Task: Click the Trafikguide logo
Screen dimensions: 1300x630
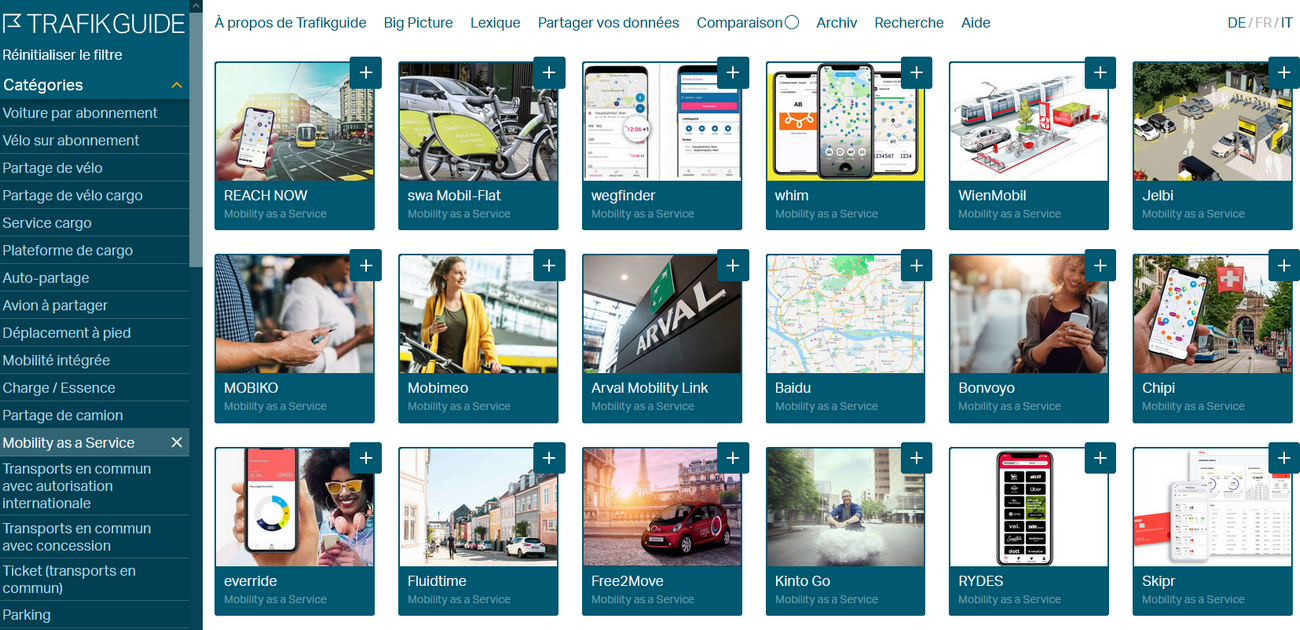Action: tap(94, 24)
